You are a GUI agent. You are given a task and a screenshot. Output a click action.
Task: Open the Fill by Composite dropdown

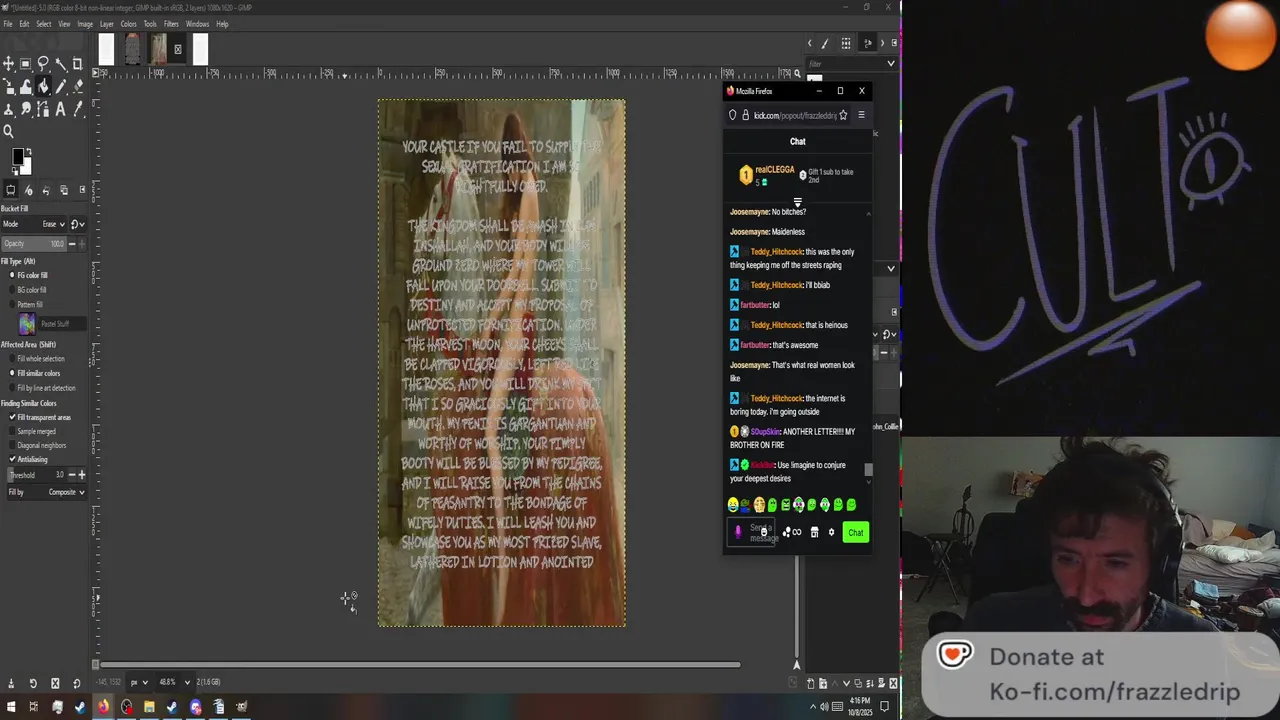(46, 492)
